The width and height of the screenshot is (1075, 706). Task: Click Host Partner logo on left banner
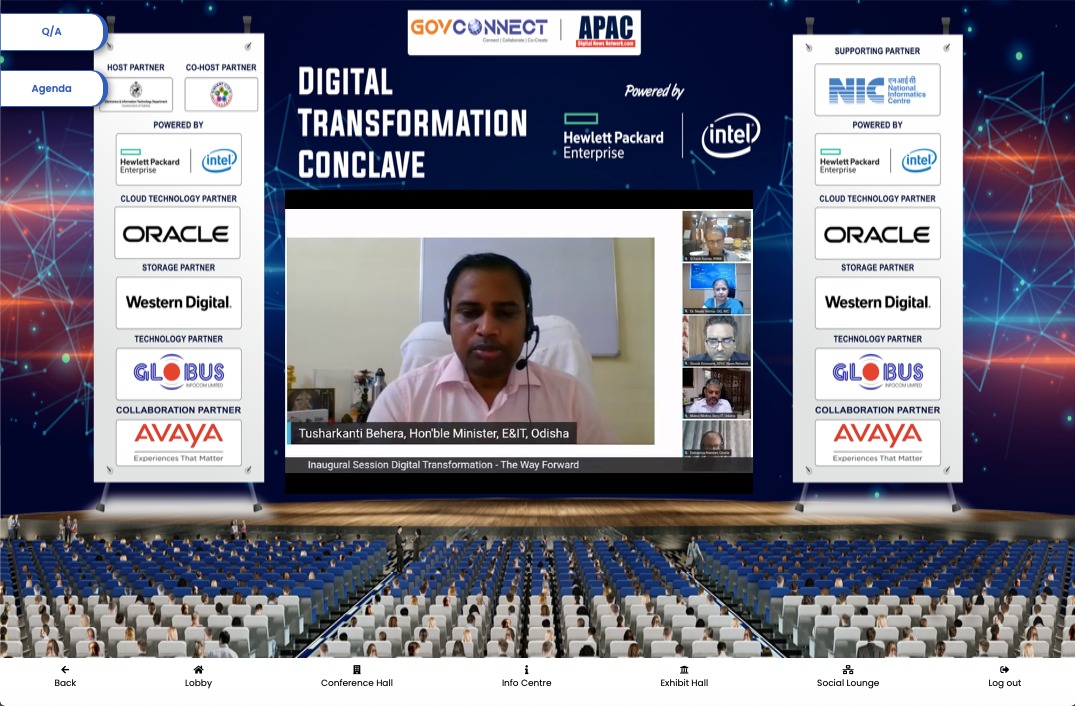click(136, 94)
